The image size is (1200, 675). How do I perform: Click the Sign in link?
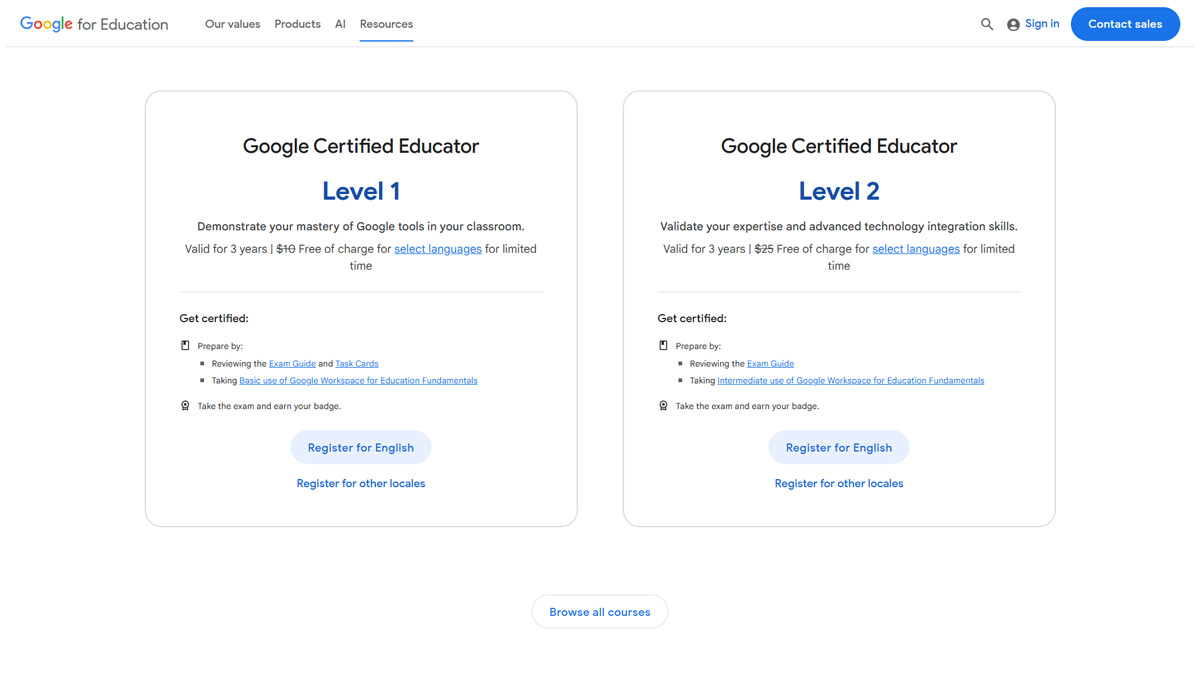coord(1041,23)
